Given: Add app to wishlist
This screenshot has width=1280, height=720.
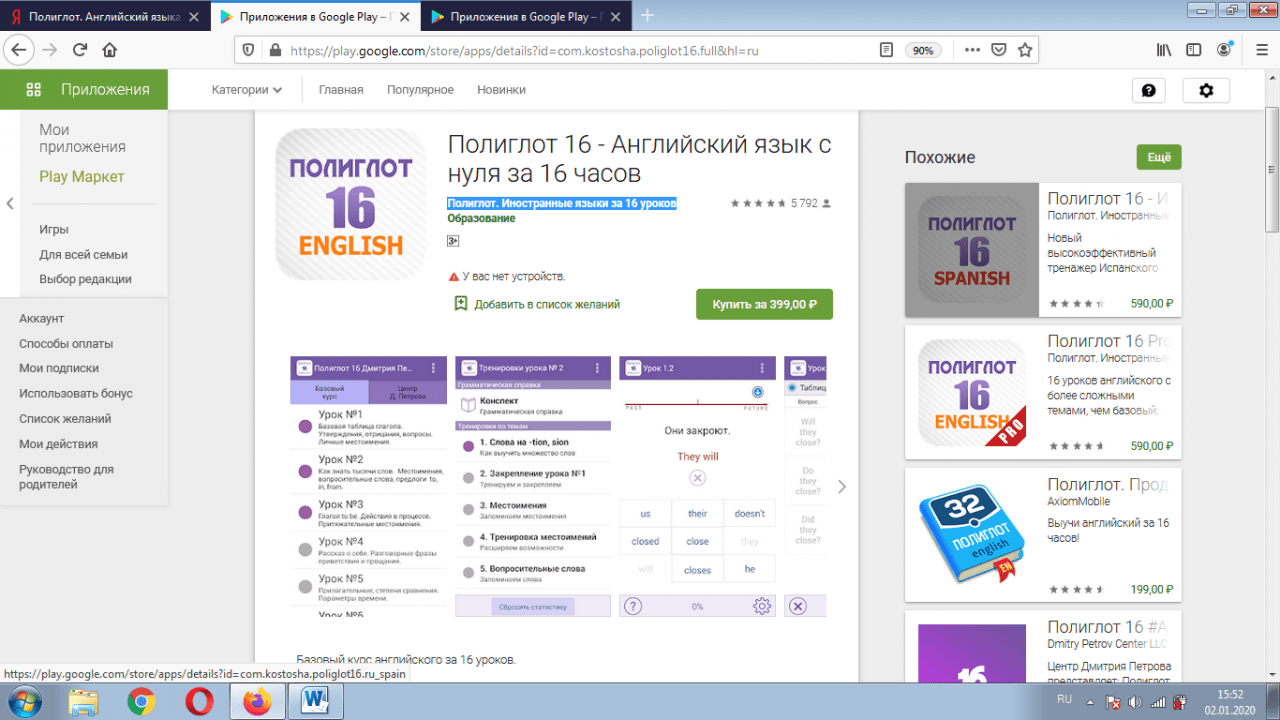Looking at the screenshot, I should (537, 304).
